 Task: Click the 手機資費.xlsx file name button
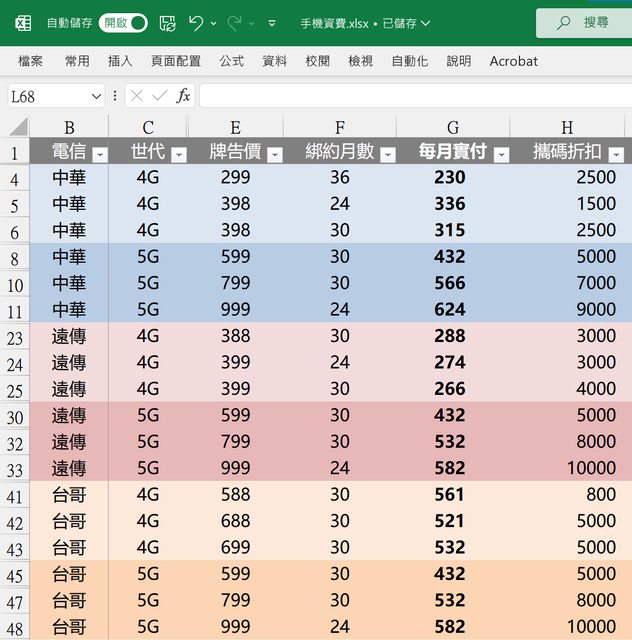coord(365,22)
